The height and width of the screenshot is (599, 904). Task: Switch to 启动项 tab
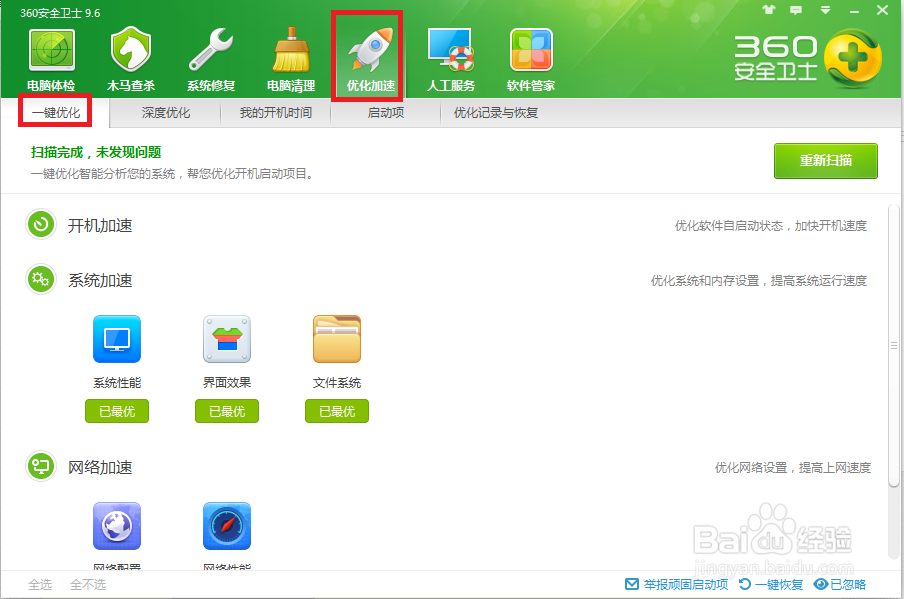(x=386, y=112)
